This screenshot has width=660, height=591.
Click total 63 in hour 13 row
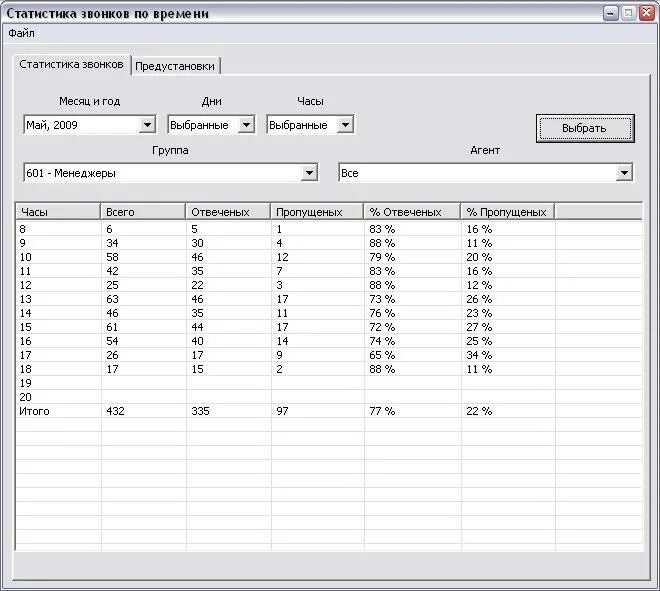click(x=112, y=299)
